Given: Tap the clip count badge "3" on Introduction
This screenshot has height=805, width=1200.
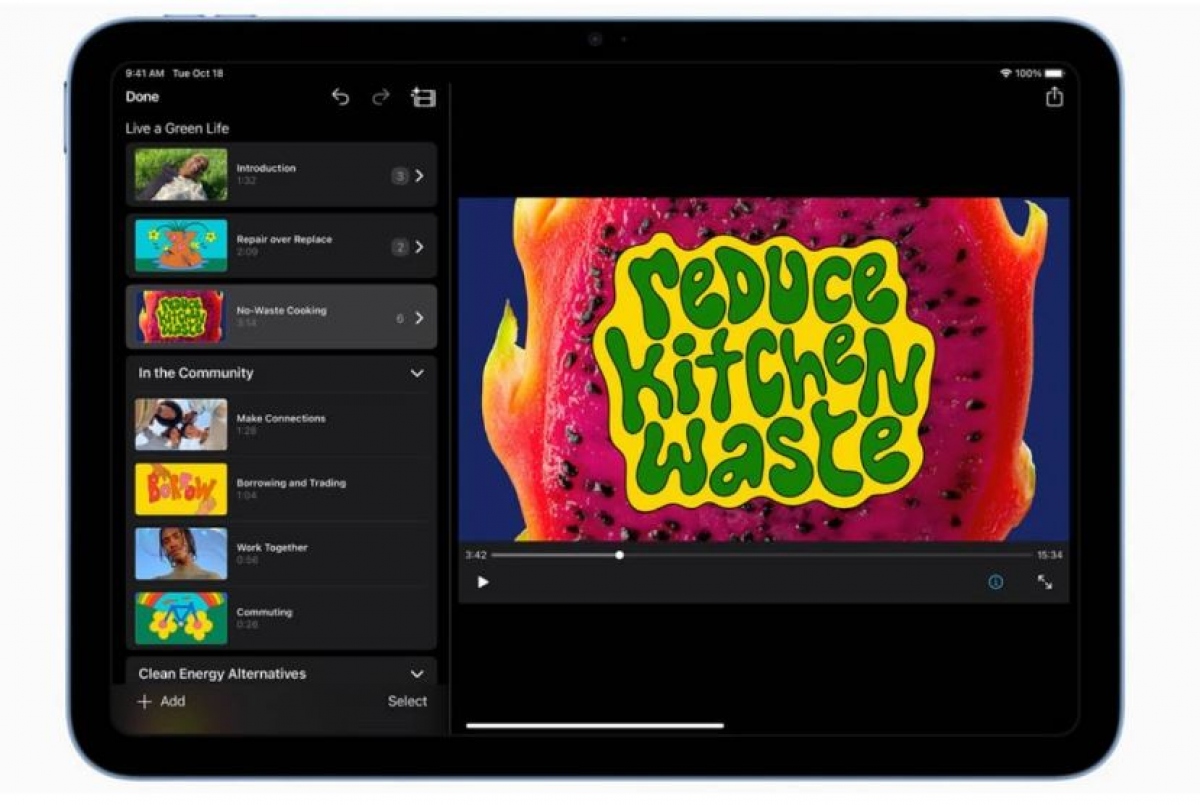Looking at the screenshot, I should (x=400, y=176).
